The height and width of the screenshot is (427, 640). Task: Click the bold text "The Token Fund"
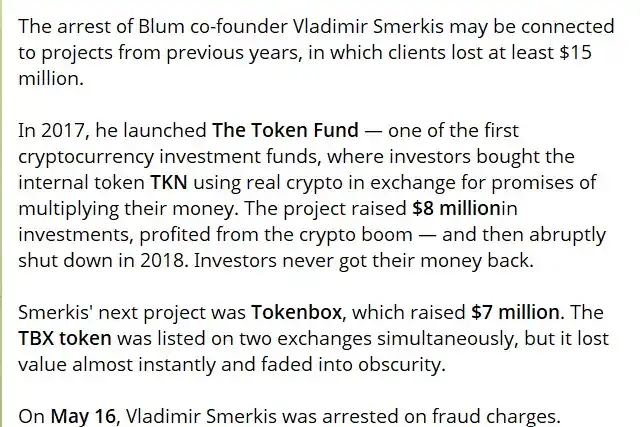pyautogui.click(x=285, y=131)
